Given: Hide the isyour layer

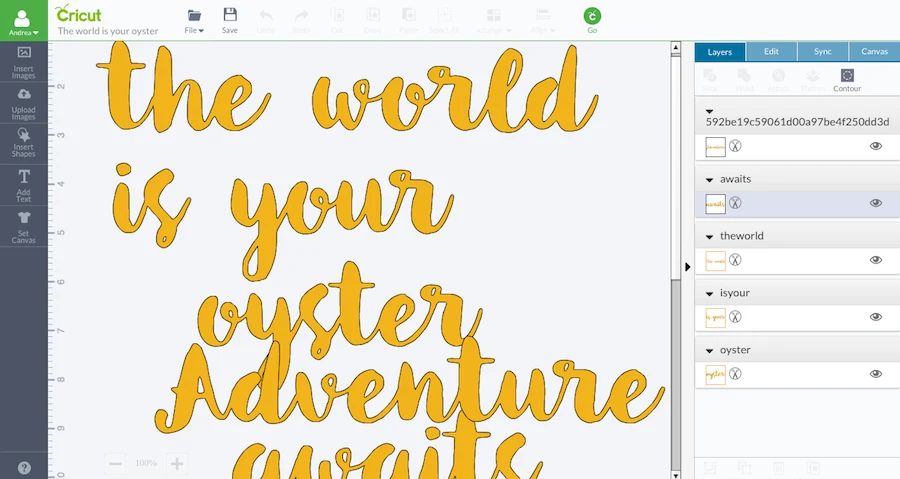Looking at the screenshot, I should click(x=876, y=317).
